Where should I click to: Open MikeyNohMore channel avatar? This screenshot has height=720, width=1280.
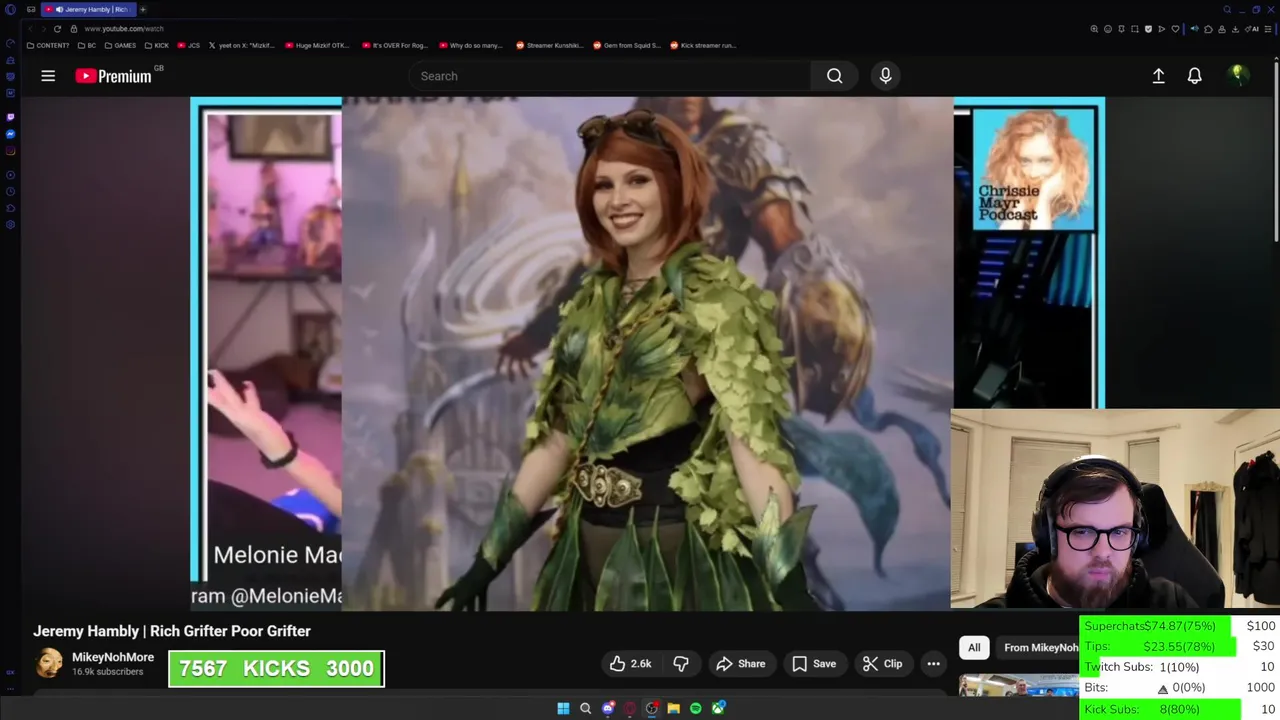(x=49, y=663)
